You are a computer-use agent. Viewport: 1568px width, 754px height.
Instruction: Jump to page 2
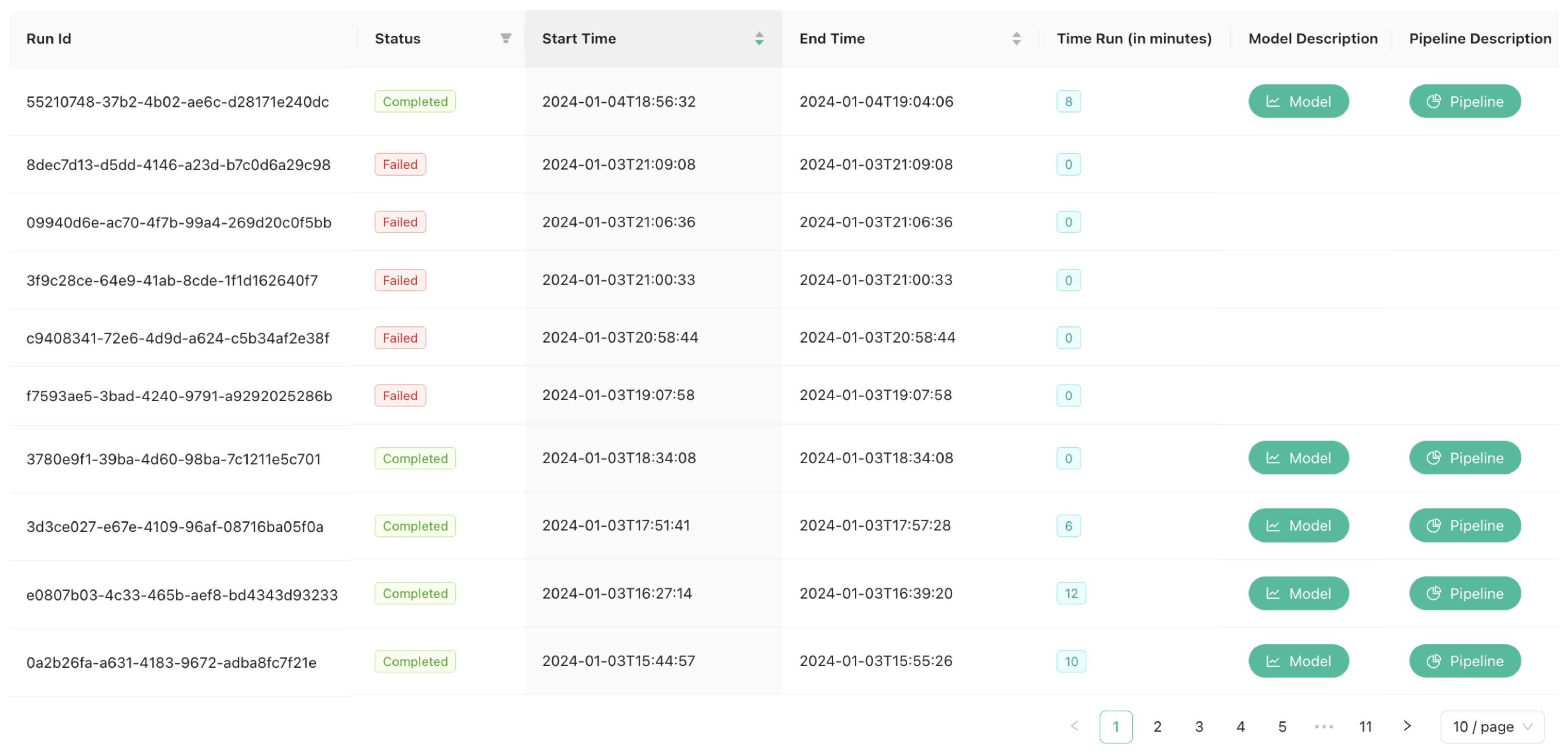pos(1157,726)
